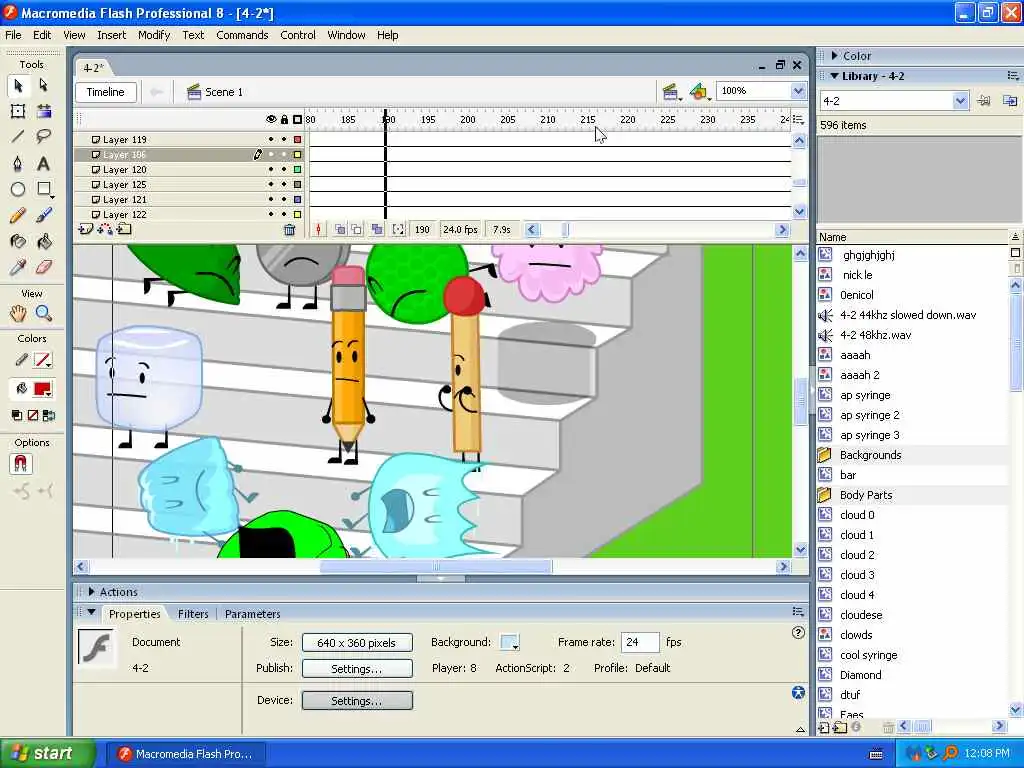Open the Background color dropdown
Image resolution: width=1024 pixels, height=768 pixels.
coord(509,643)
